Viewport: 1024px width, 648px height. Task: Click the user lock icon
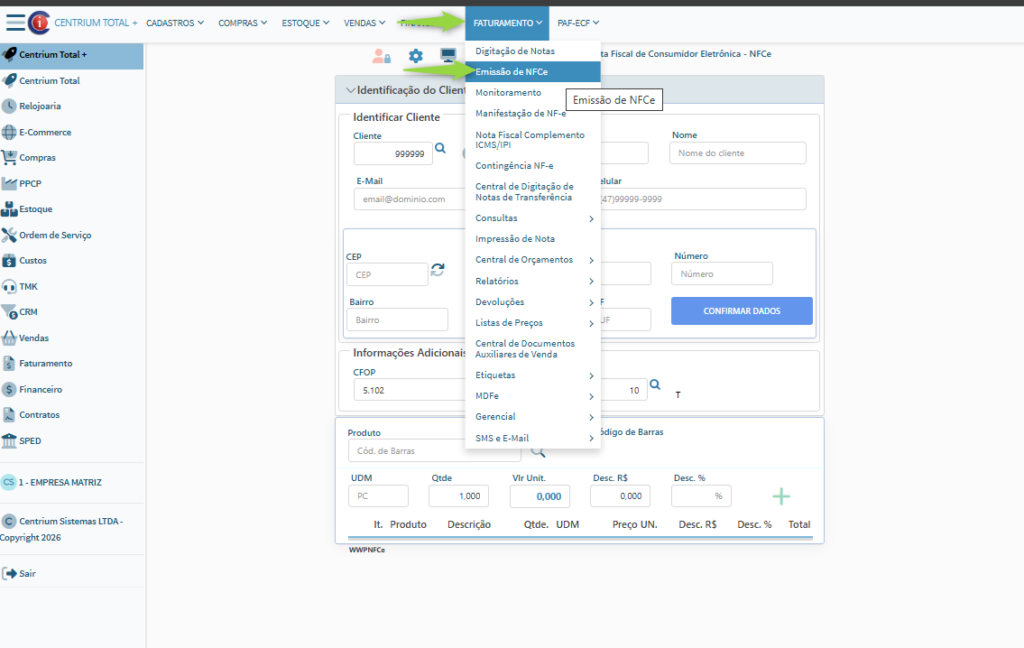(381, 56)
